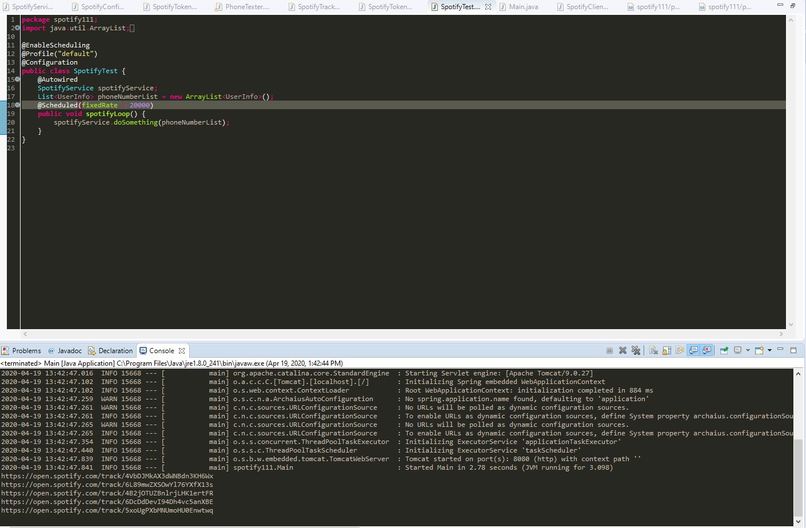This screenshot has width=806, height=528.
Task: Click the @Profile("default") annotation
Action: tap(59, 53)
